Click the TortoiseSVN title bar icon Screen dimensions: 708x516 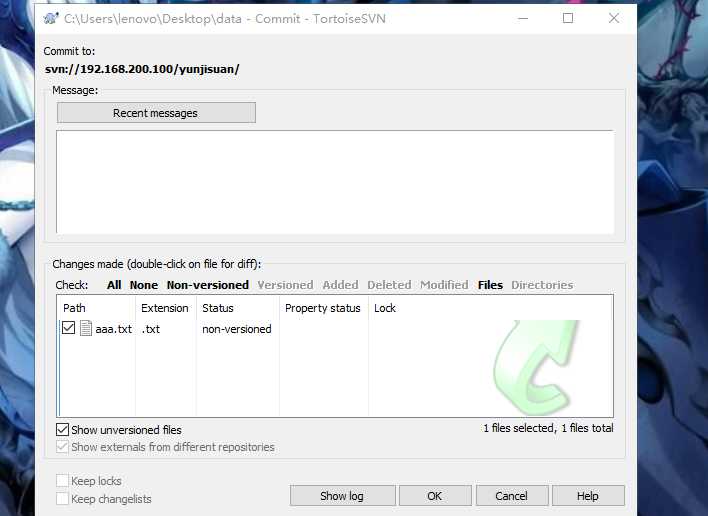tap(51, 19)
